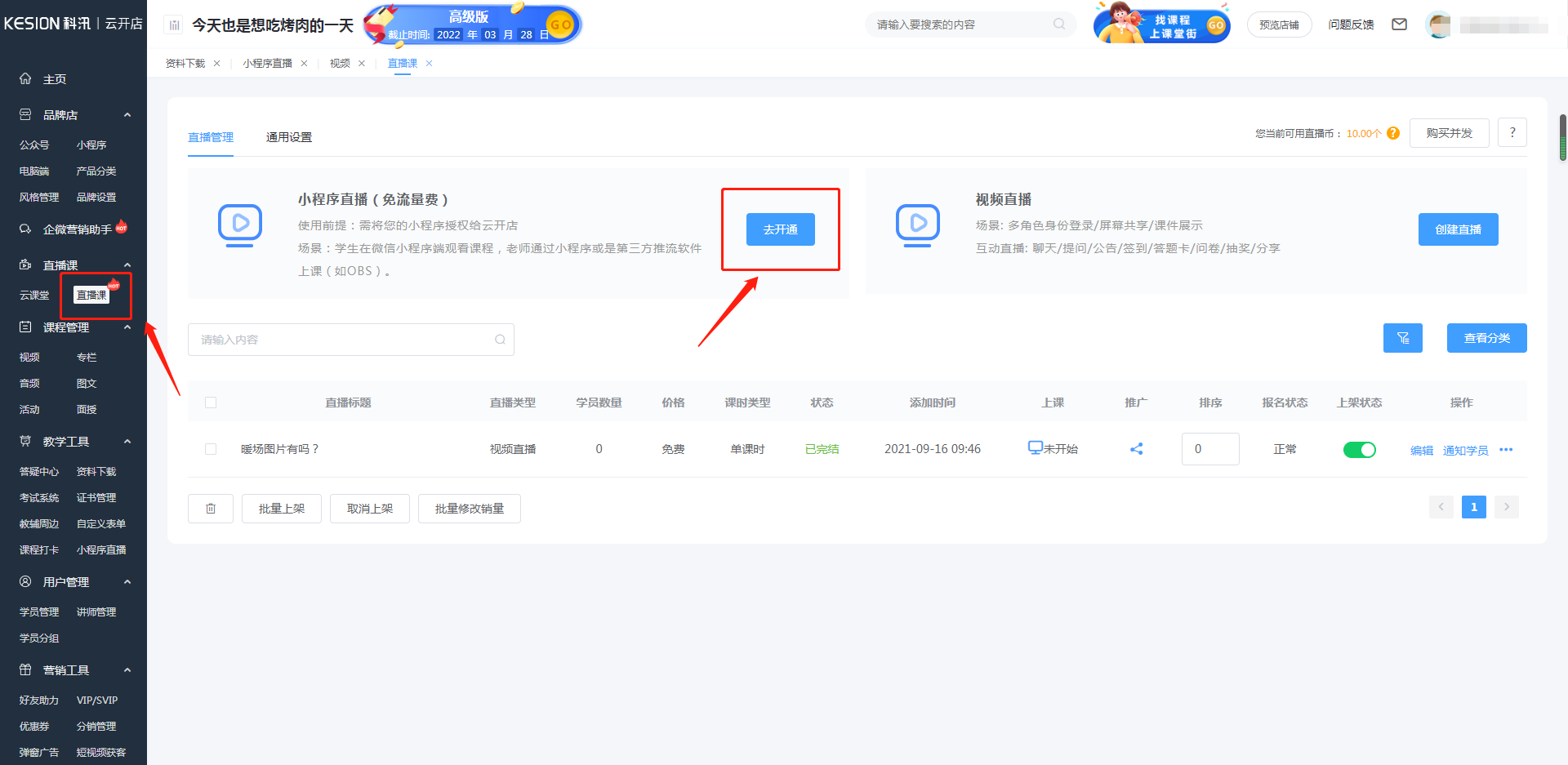
Task: Check the checkbox for 暖场图片有吗 row
Action: coord(211,449)
